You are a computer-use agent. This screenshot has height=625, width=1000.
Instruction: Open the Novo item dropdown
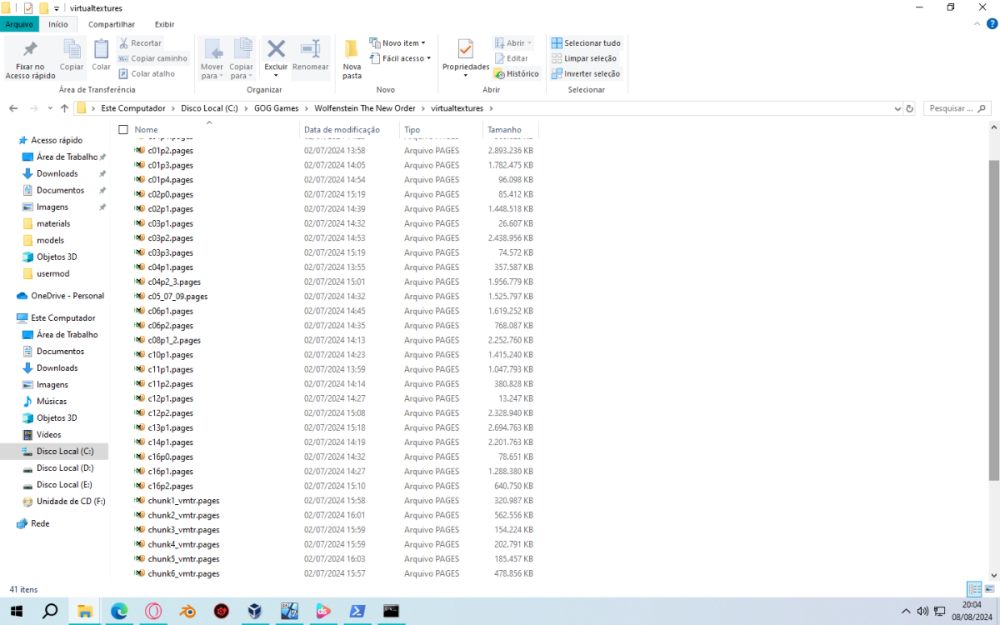[x=398, y=43]
